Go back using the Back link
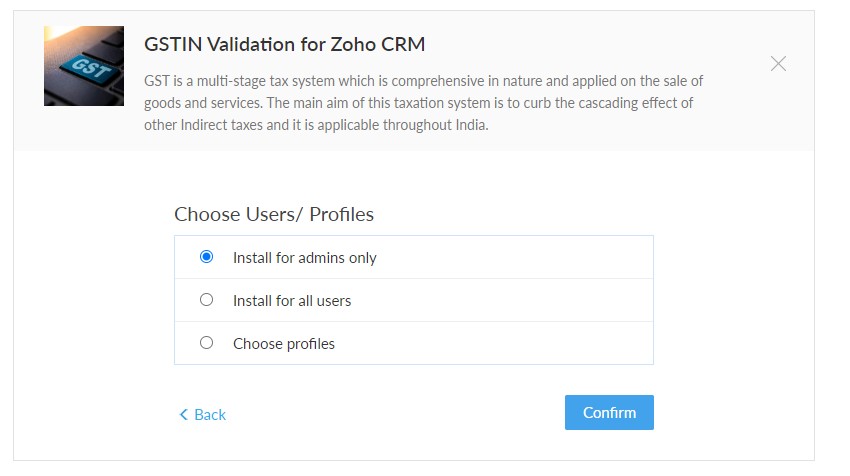 click(x=210, y=414)
